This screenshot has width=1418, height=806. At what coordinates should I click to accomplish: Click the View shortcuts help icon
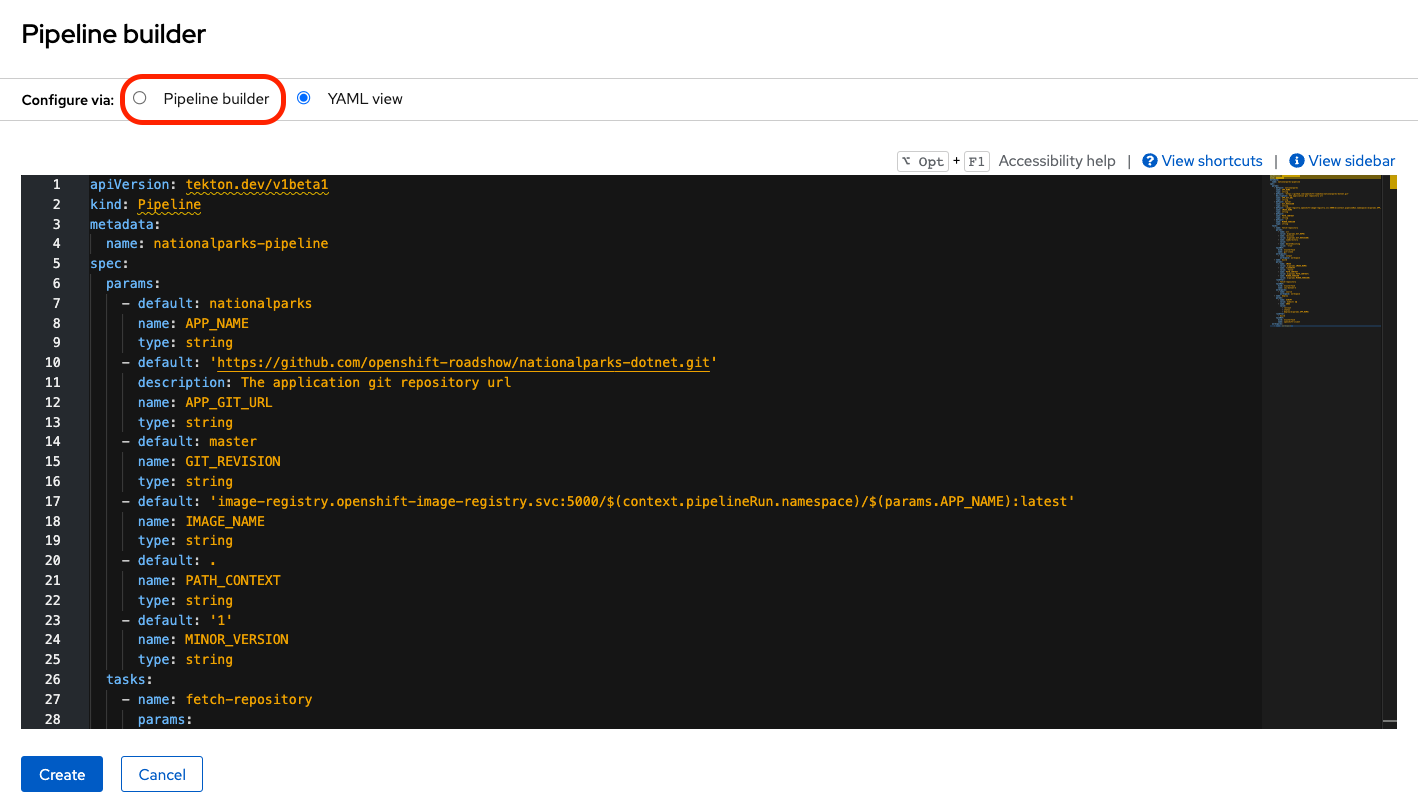1150,161
